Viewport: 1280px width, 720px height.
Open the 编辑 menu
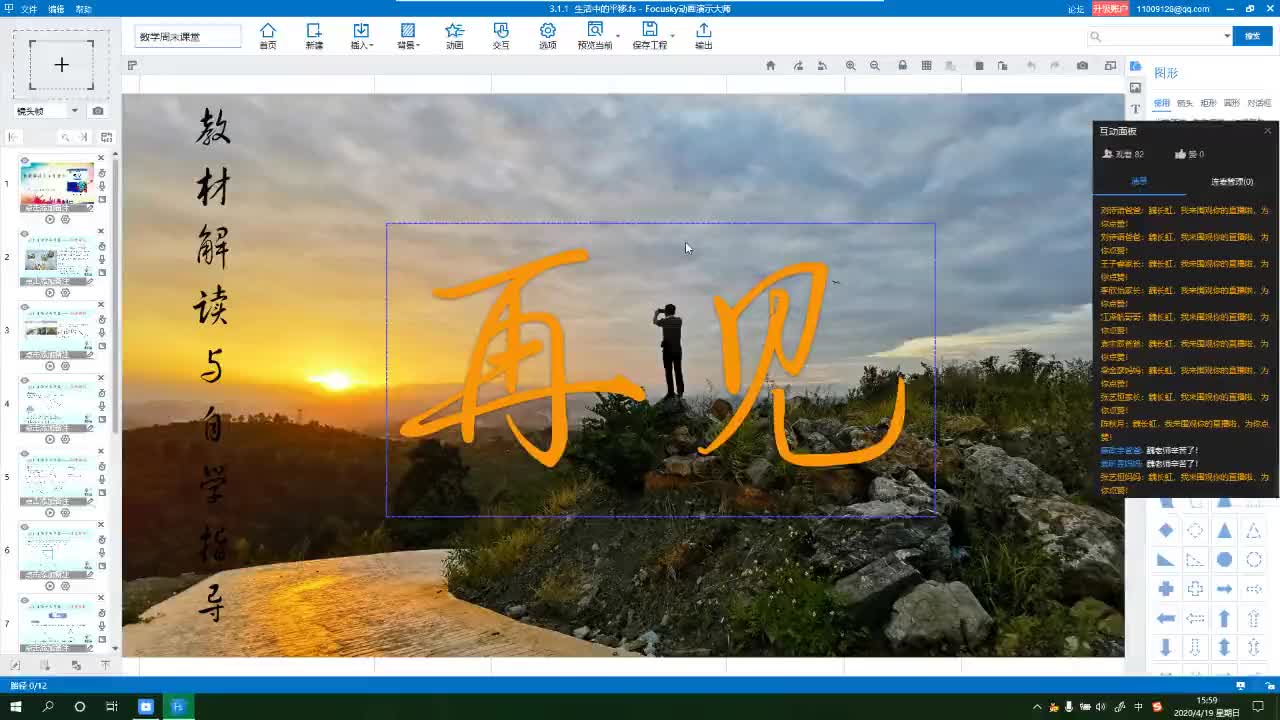56,9
